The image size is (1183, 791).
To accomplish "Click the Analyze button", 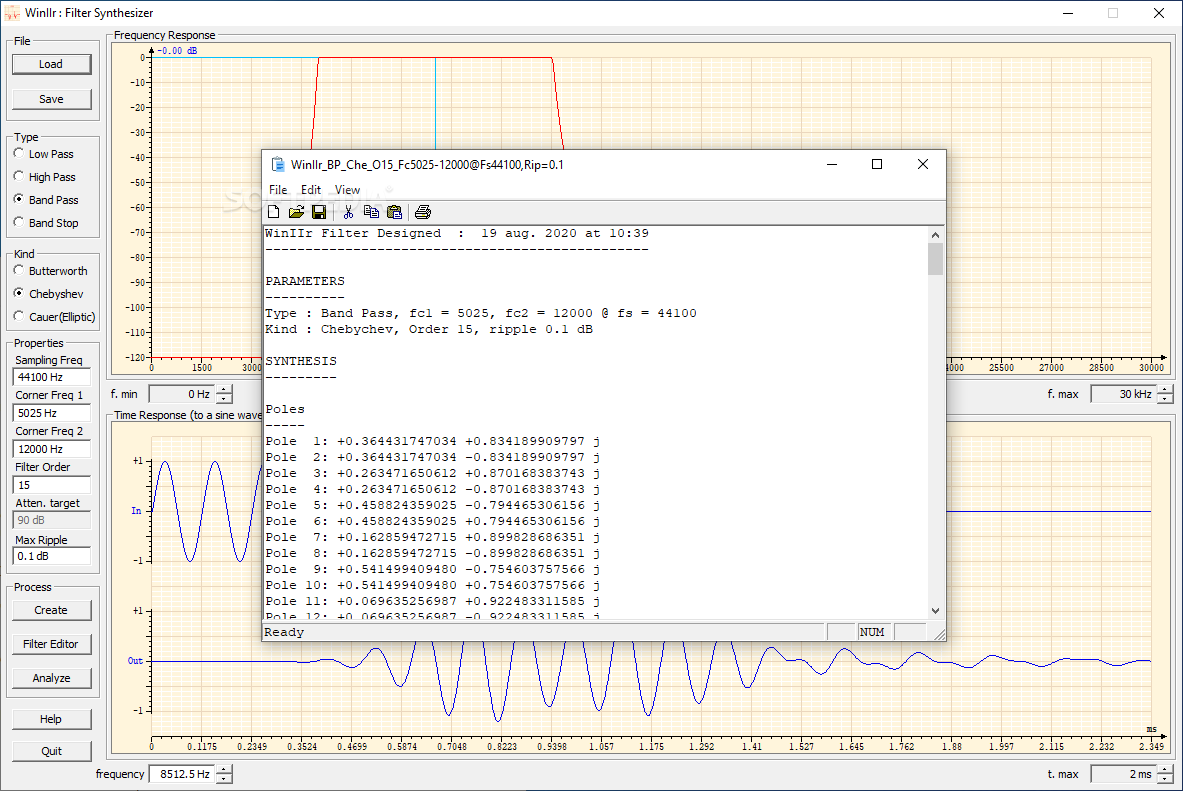I will click(51, 678).
